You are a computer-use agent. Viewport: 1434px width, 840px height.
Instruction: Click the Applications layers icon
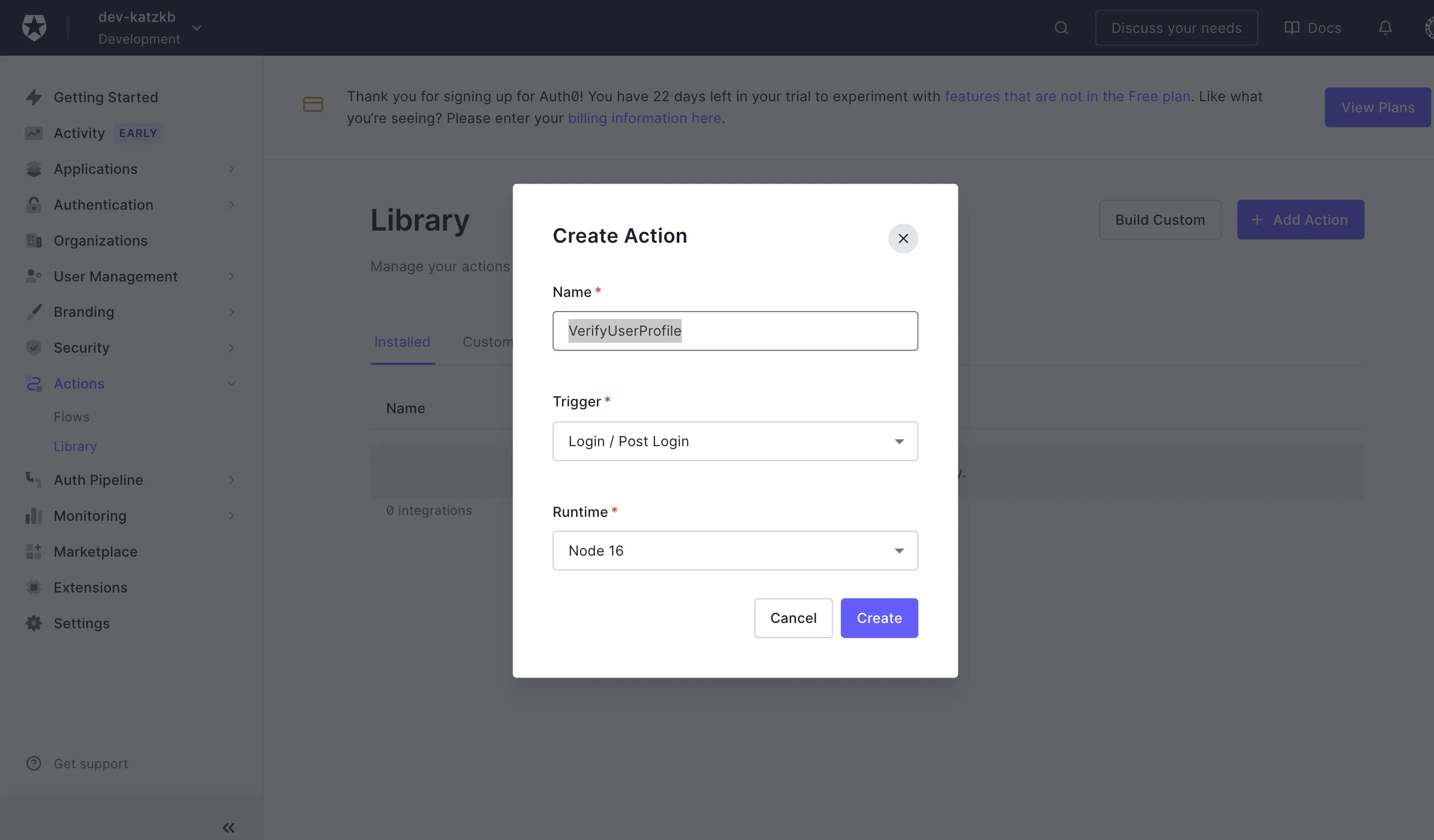(x=33, y=169)
